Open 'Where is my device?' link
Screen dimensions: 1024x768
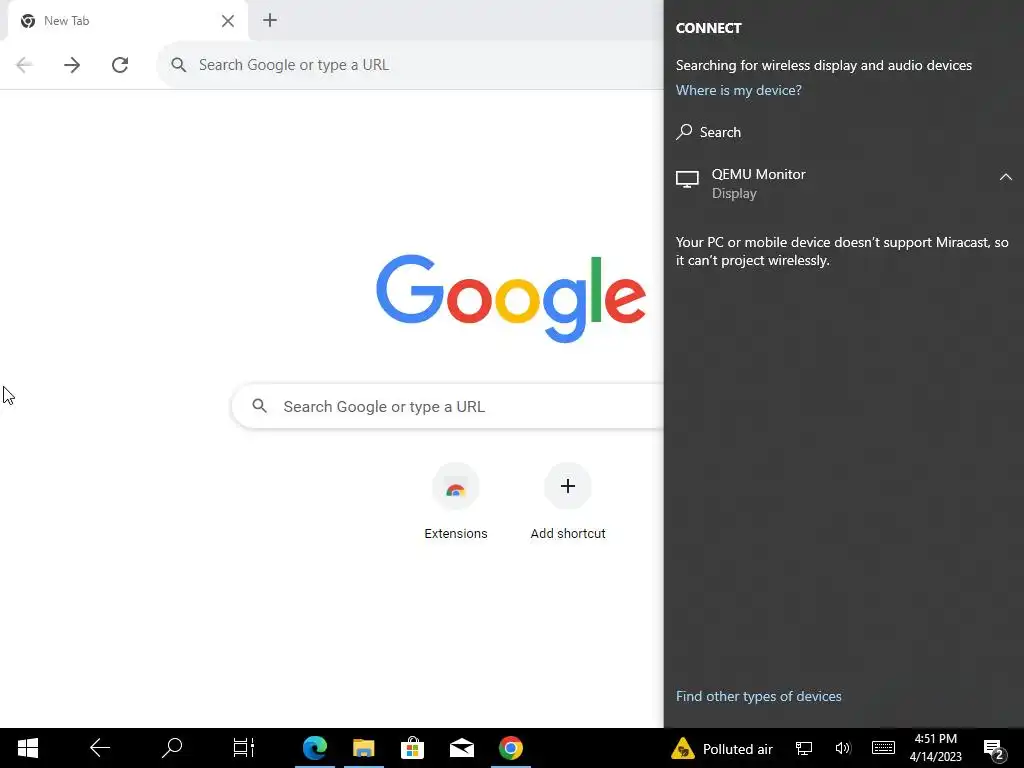pos(739,90)
